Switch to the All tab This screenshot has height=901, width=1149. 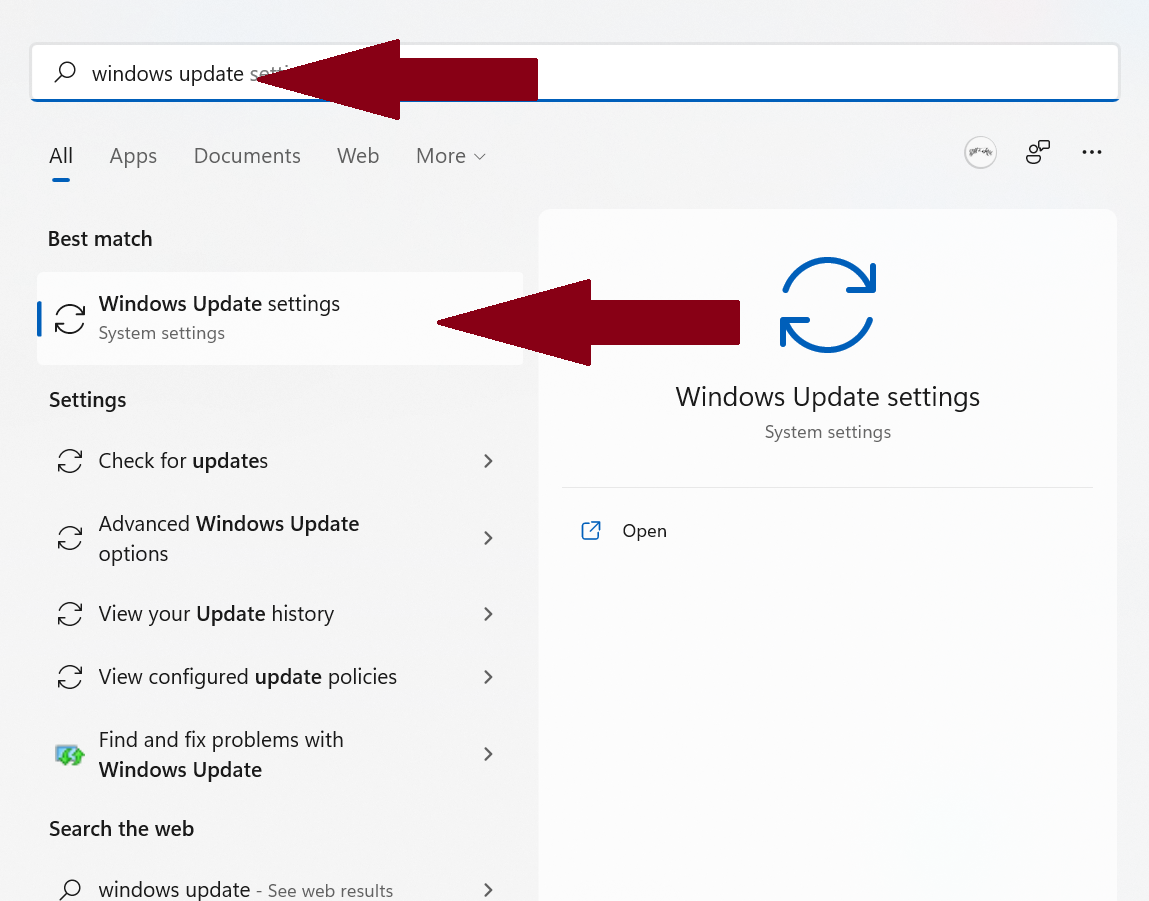(61, 155)
